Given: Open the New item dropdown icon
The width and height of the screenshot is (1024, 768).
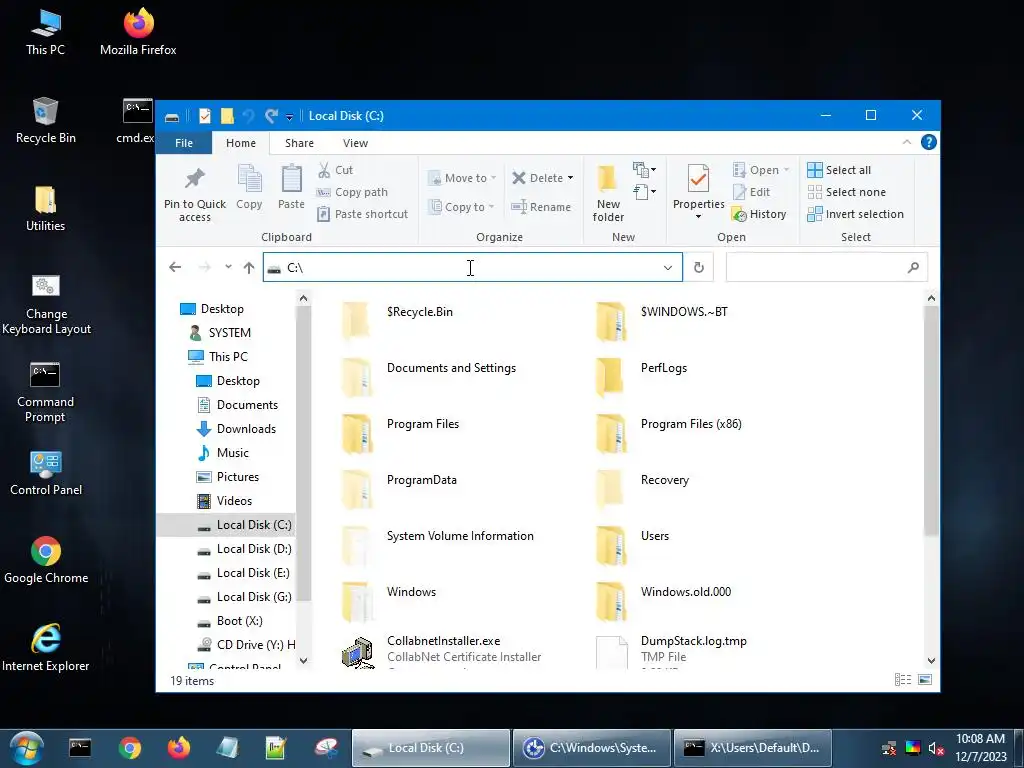Looking at the screenshot, I should 645,170.
